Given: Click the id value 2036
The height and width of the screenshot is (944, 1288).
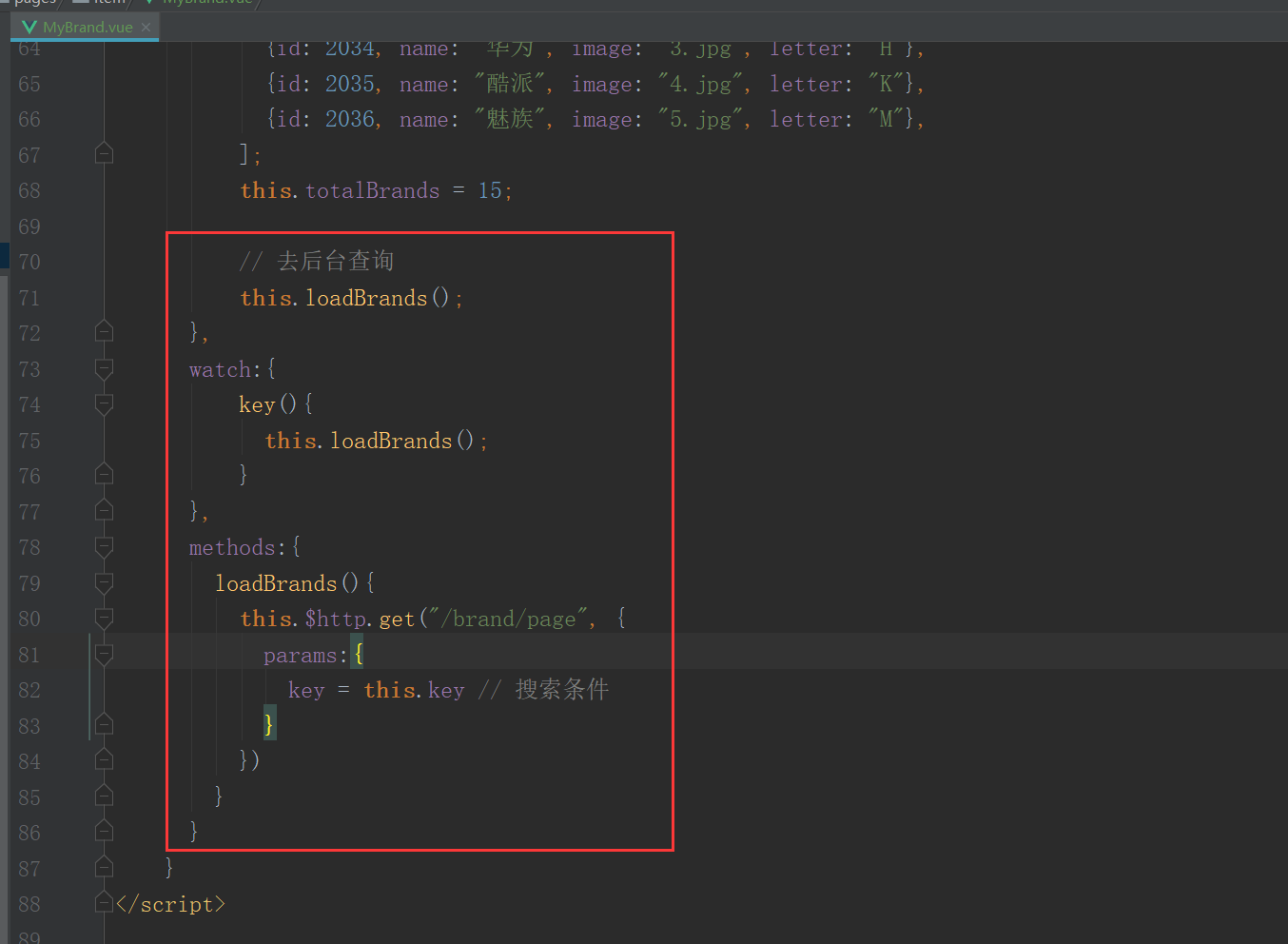Looking at the screenshot, I should (x=350, y=119).
